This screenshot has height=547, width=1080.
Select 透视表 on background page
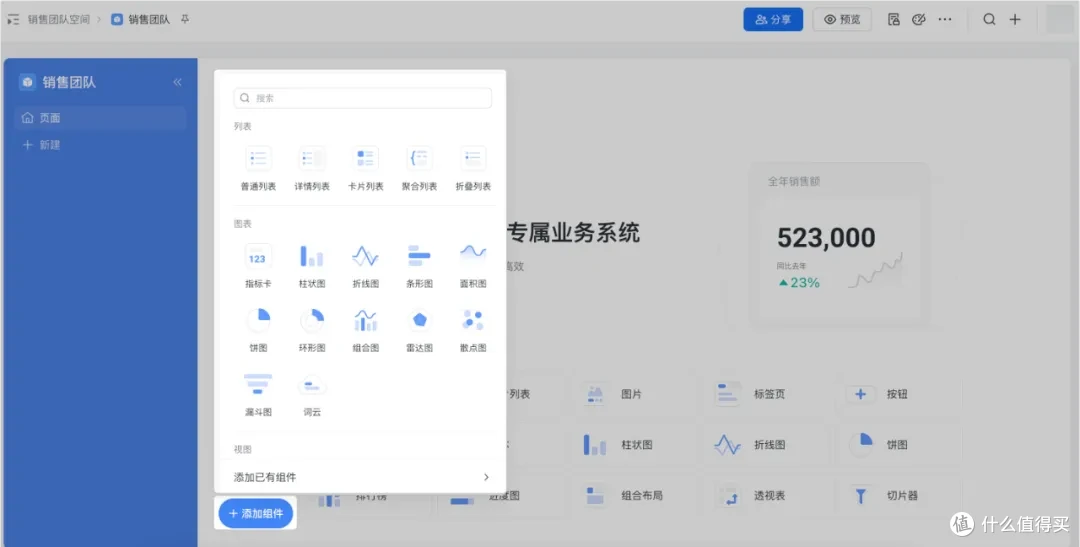click(x=764, y=495)
